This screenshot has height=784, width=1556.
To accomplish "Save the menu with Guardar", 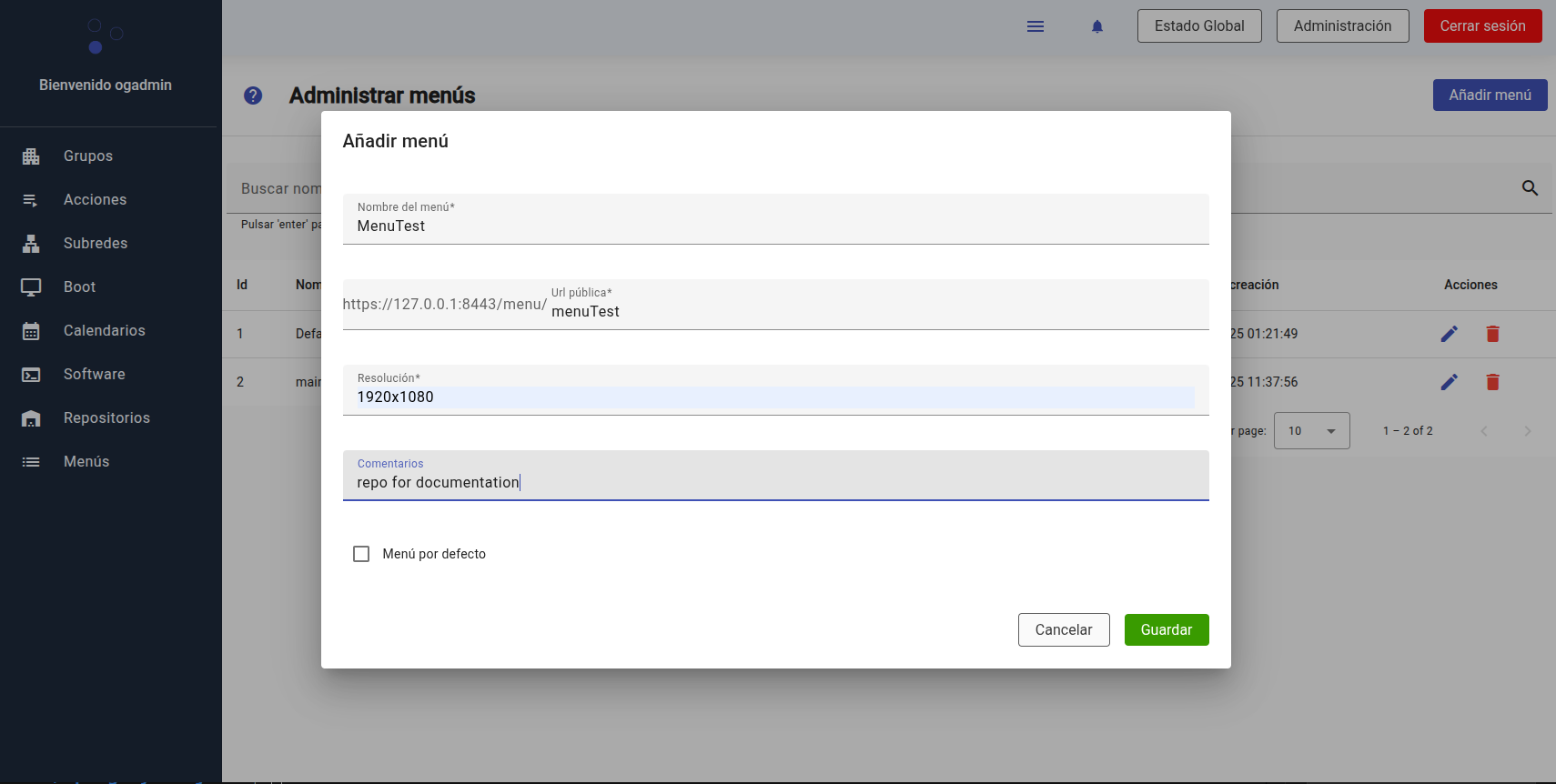I will [1166, 629].
